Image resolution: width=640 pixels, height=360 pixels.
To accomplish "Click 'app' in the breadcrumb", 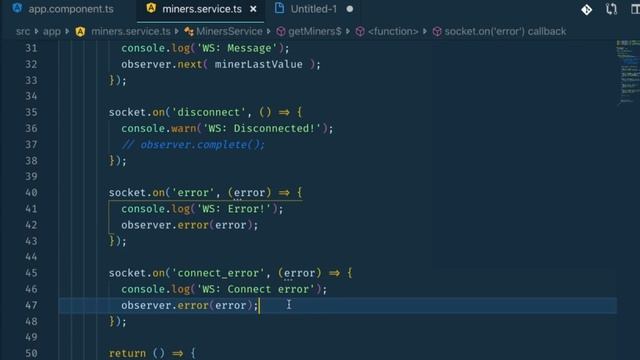I will pyautogui.click(x=52, y=31).
